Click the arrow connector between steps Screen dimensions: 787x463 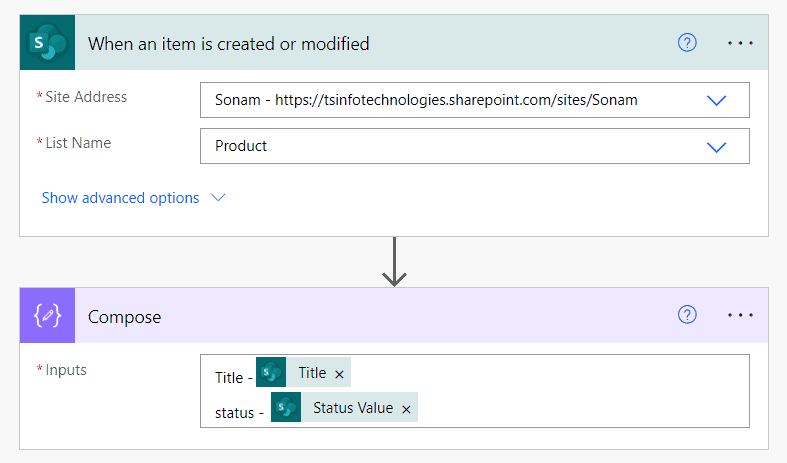(395, 262)
